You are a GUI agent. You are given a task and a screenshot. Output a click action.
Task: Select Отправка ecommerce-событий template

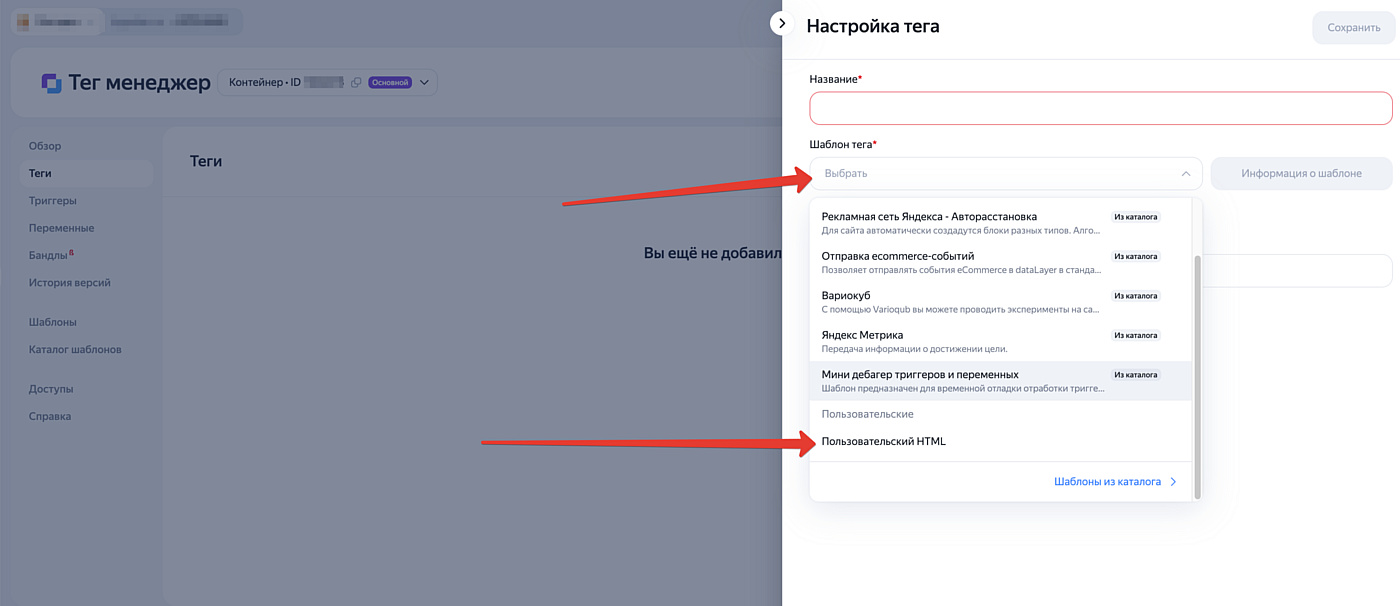(x=1000, y=262)
